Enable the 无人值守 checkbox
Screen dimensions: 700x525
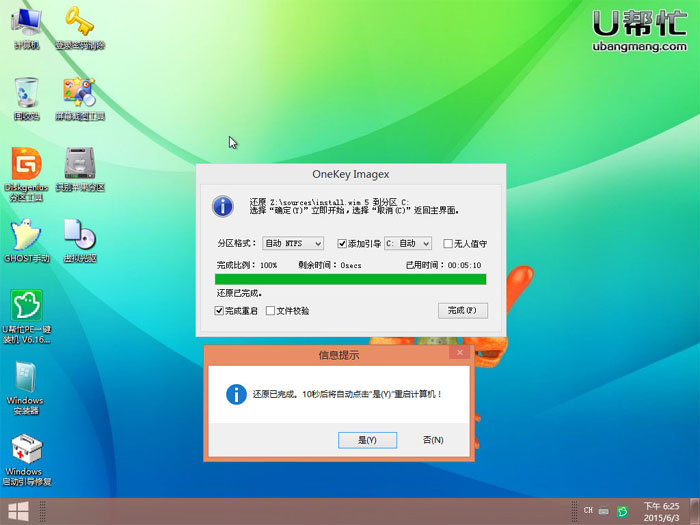(447, 243)
